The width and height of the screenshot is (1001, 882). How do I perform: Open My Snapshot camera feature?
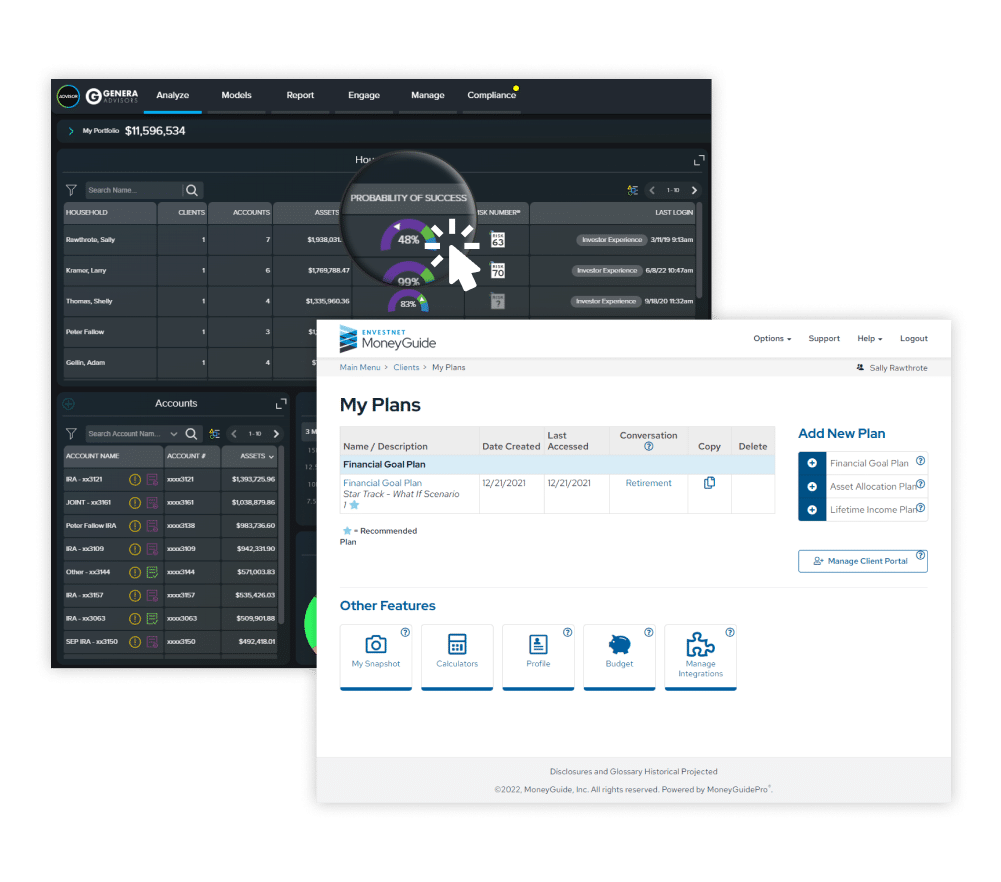376,656
